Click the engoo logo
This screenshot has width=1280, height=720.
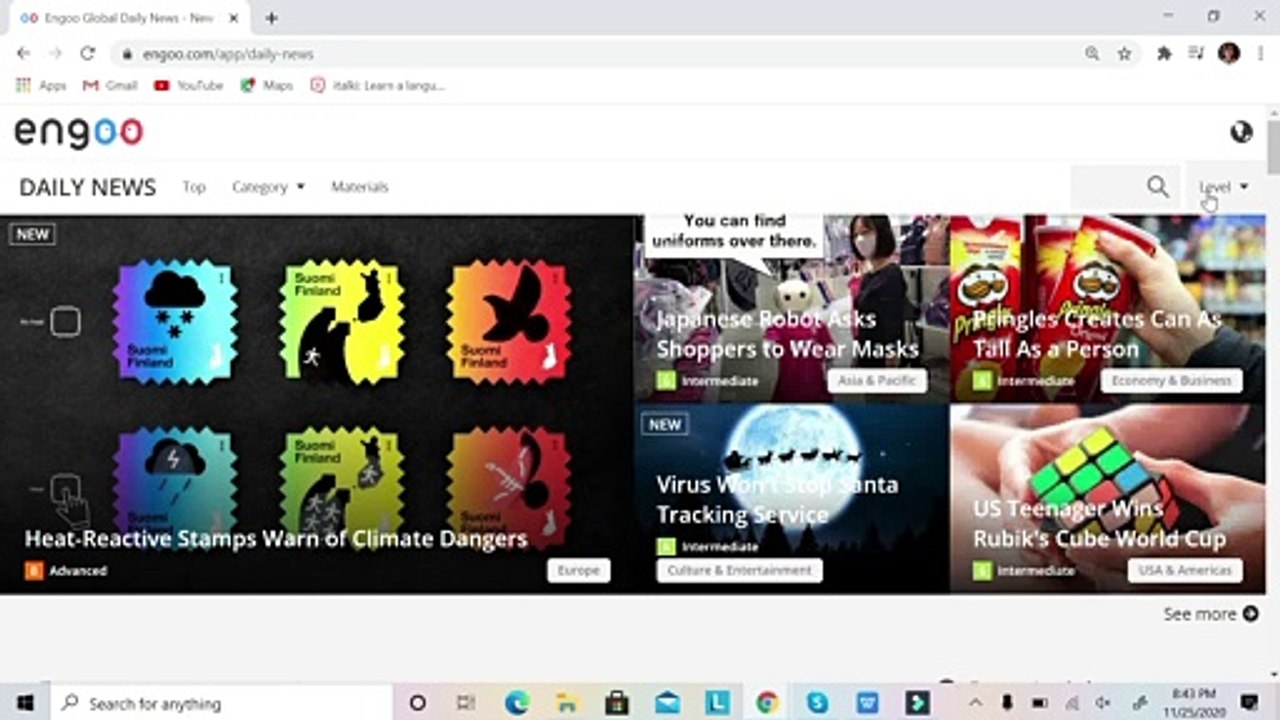tap(79, 132)
